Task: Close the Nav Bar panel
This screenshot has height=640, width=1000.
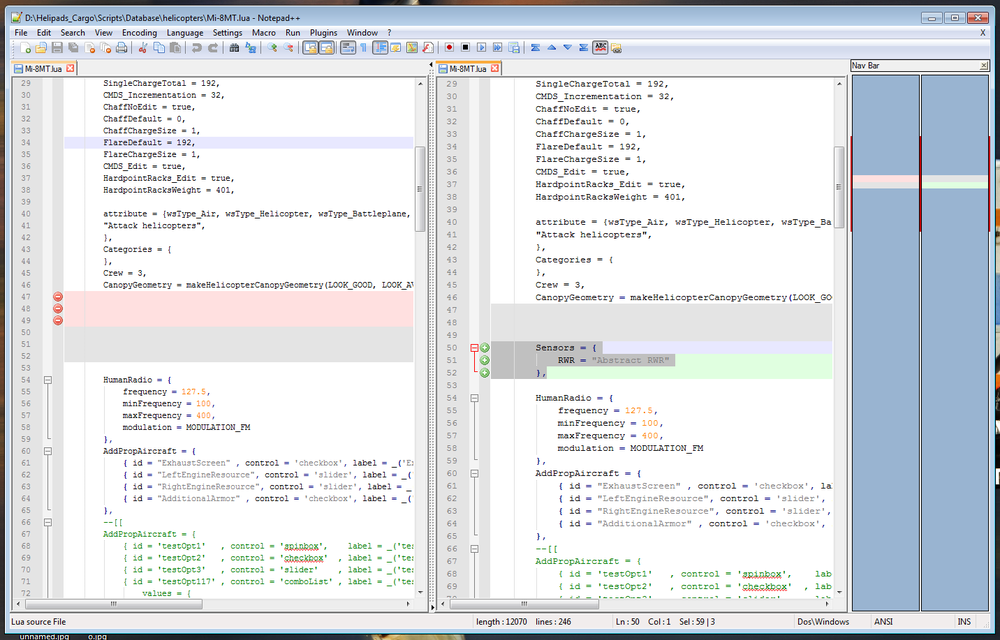Action: pos(984,65)
